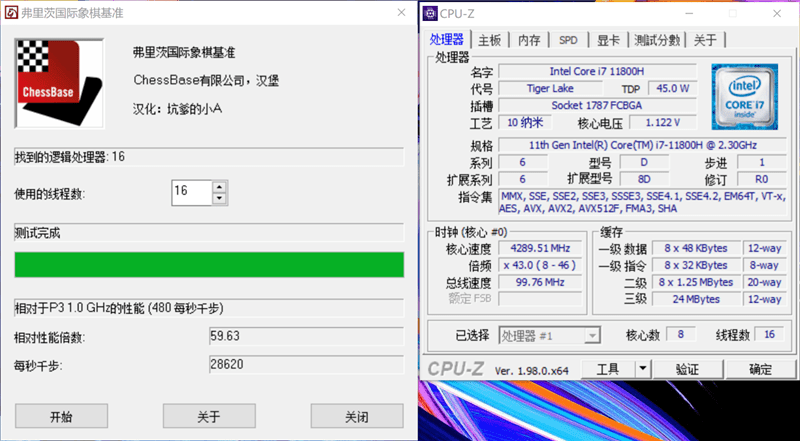Click the CPU-Z version text Ver. 1.98.0.x64

pos(532,371)
